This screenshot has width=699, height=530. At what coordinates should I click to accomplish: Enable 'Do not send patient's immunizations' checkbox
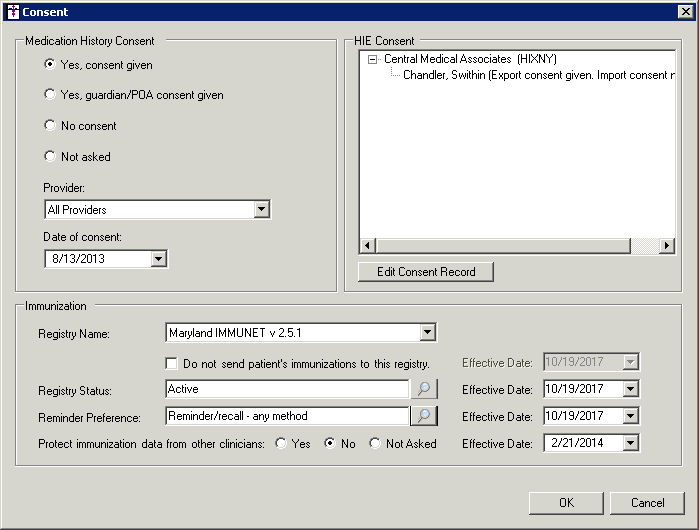tap(172, 363)
